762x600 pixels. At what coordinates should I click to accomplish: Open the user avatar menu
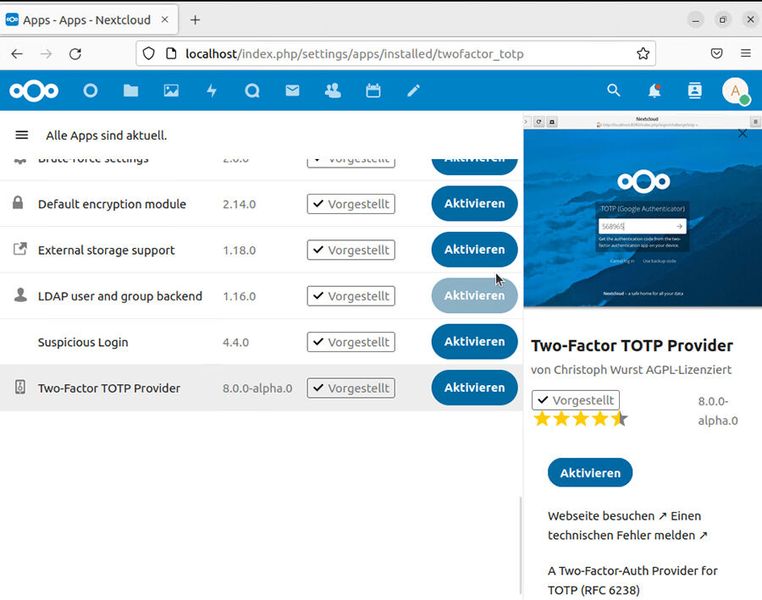[x=736, y=91]
